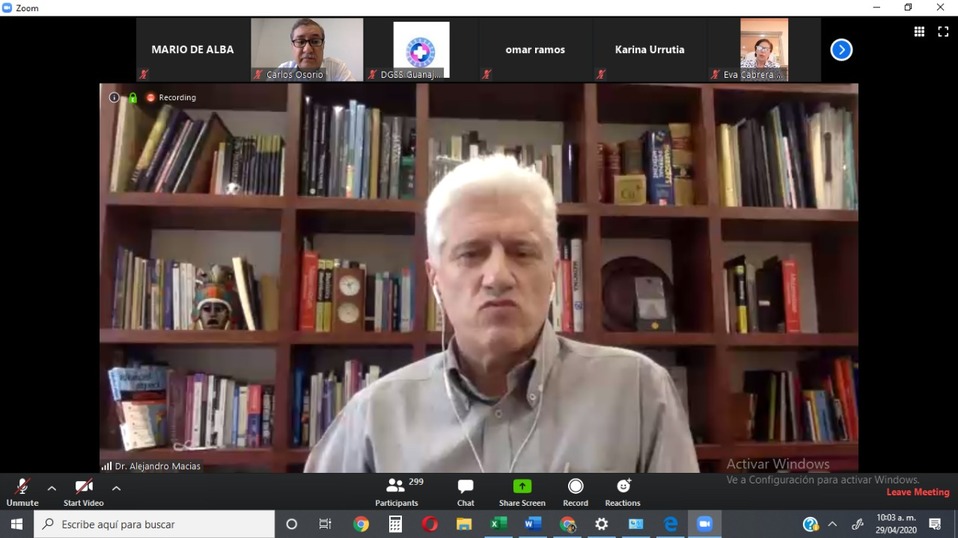Select Carlos Osorio video thumbnail
Image resolution: width=958 pixels, height=538 pixels.
(x=307, y=49)
